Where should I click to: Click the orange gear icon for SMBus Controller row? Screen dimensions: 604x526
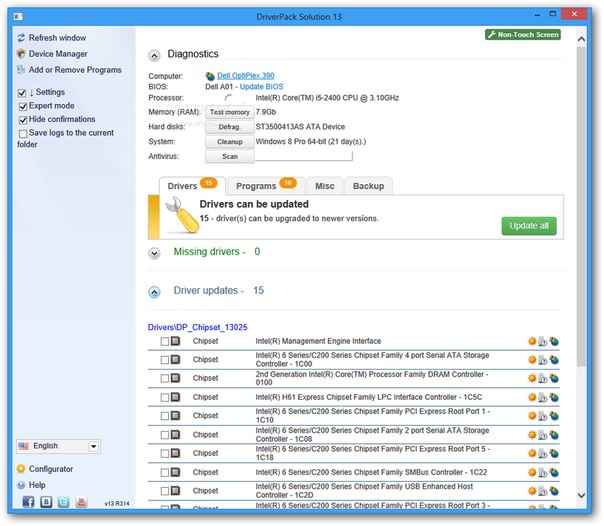(x=532, y=472)
